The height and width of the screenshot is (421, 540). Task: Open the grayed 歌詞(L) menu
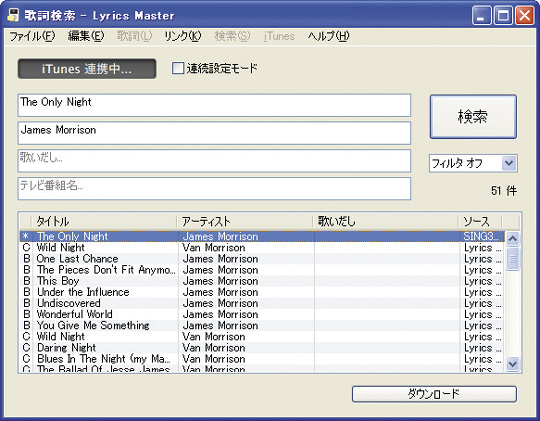(x=134, y=36)
